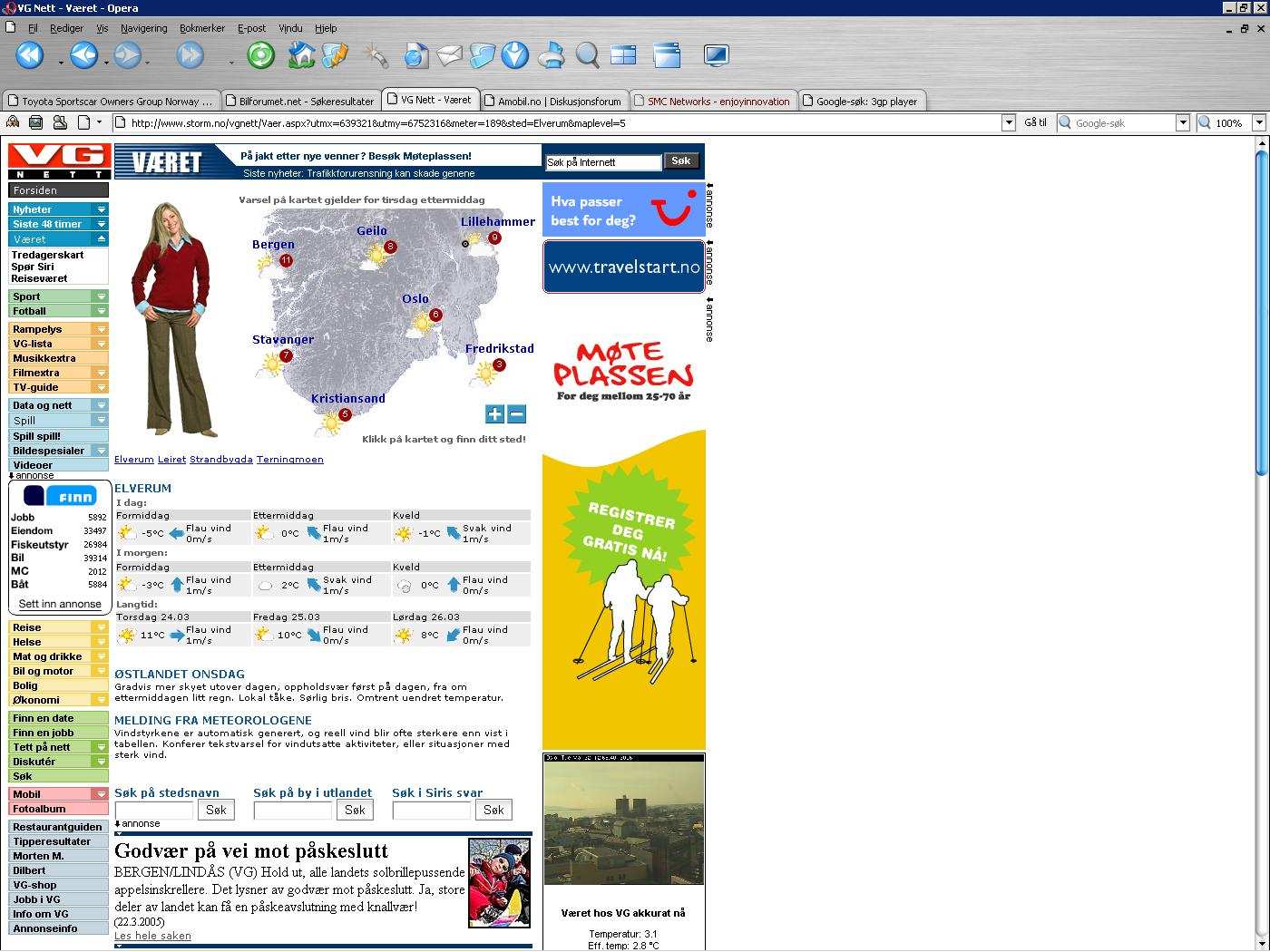
Task: Click the Strandbygda location link
Action: coord(220,460)
